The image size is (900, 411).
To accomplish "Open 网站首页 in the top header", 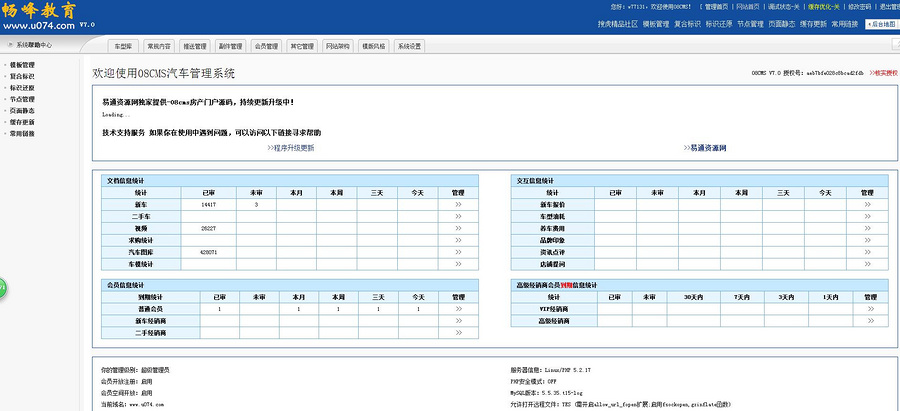I will (x=748, y=7).
